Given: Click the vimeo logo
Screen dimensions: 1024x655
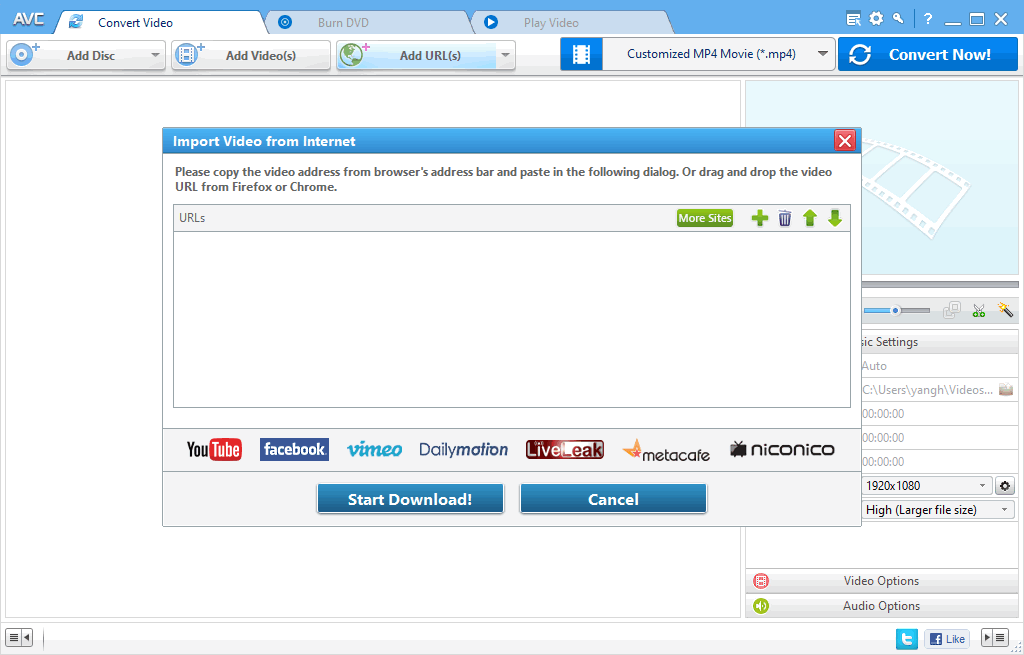Looking at the screenshot, I should pos(374,449).
